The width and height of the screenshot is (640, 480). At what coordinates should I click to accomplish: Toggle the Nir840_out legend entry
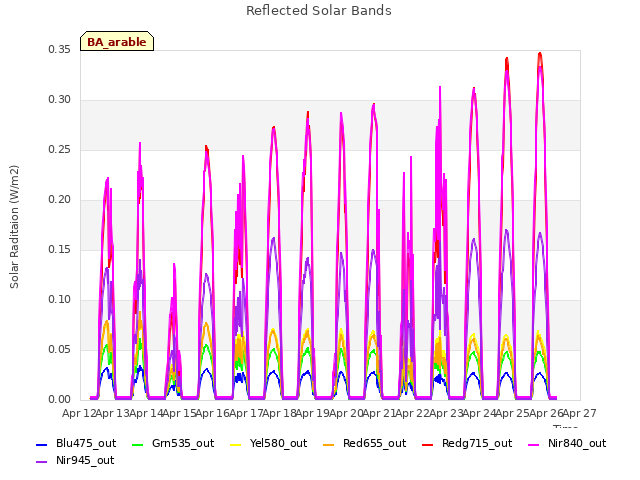[567, 444]
